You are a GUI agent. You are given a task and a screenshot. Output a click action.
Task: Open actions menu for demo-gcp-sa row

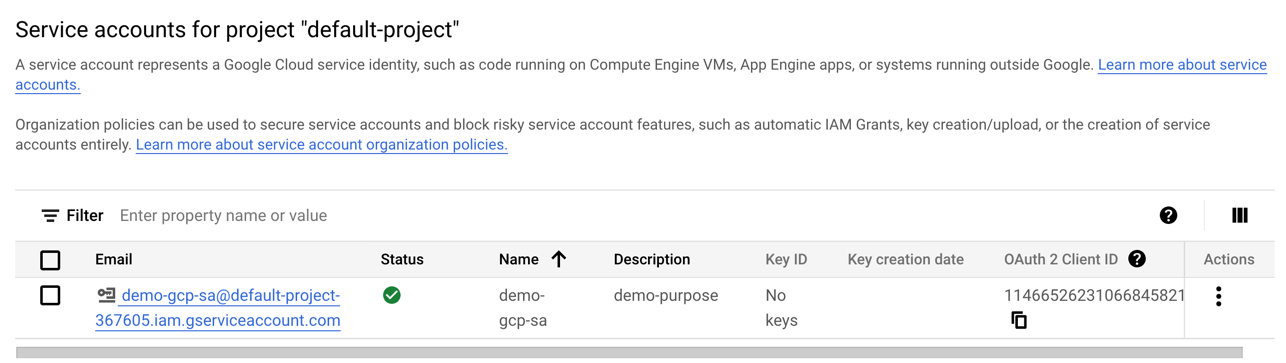tap(1218, 296)
